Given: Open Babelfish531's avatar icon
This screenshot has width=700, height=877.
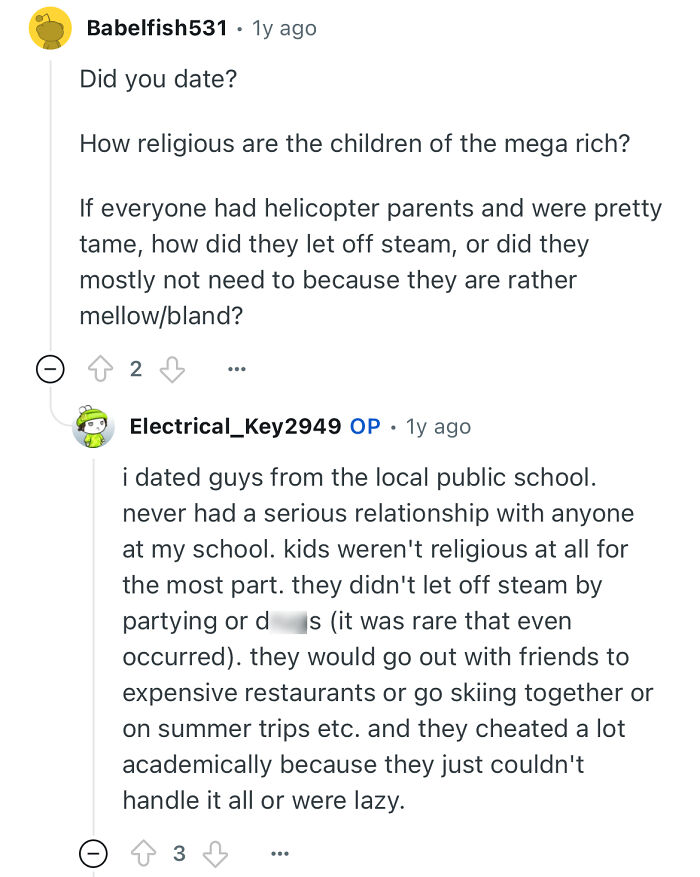Looking at the screenshot, I should tap(46, 28).
